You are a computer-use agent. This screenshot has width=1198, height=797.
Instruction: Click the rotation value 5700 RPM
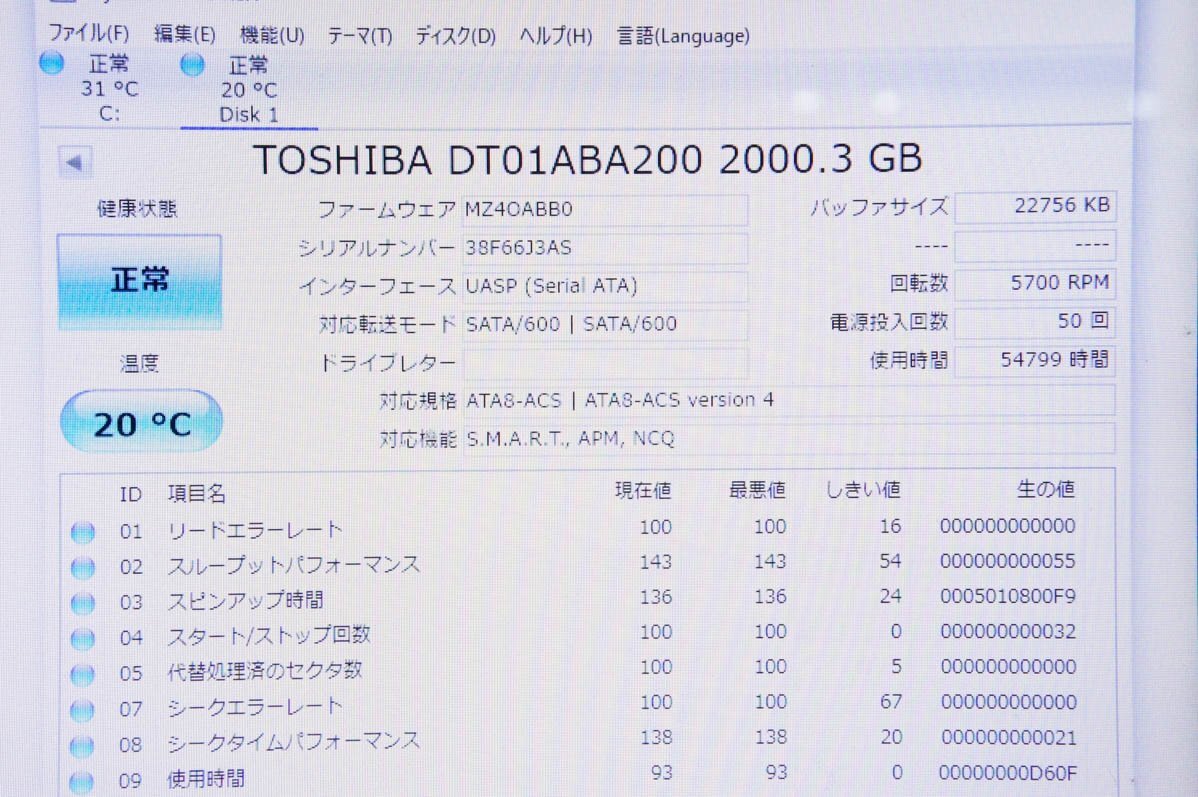click(x=1035, y=283)
